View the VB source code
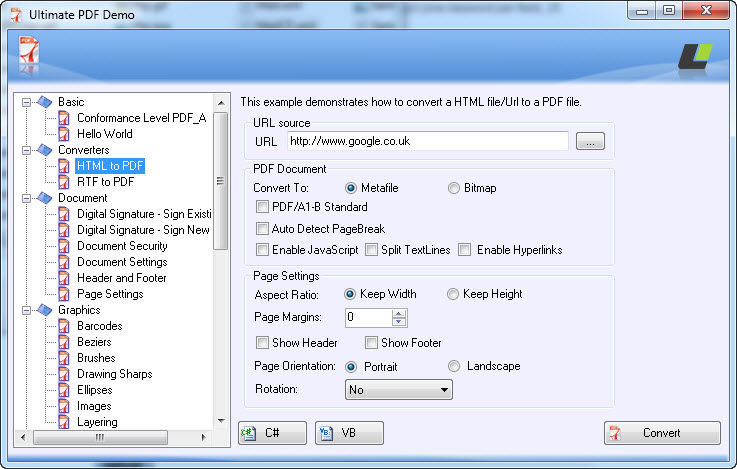Image resolution: width=737 pixels, height=469 pixels. pyautogui.click(x=349, y=433)
